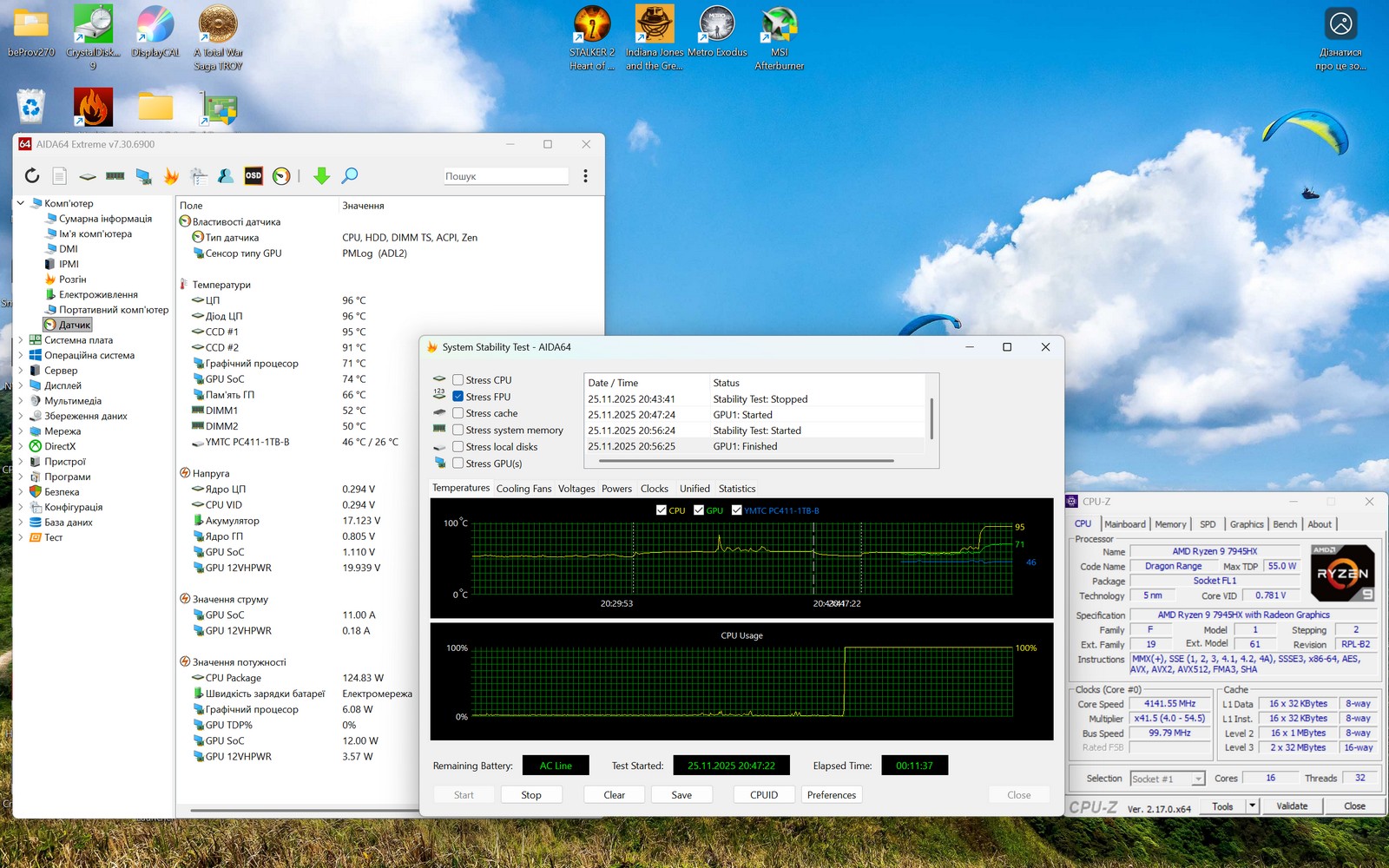1389x868 pixels.
Task: Click the Refresh icon in AIDA64 toolbar
Action: (x=32, y=176)
